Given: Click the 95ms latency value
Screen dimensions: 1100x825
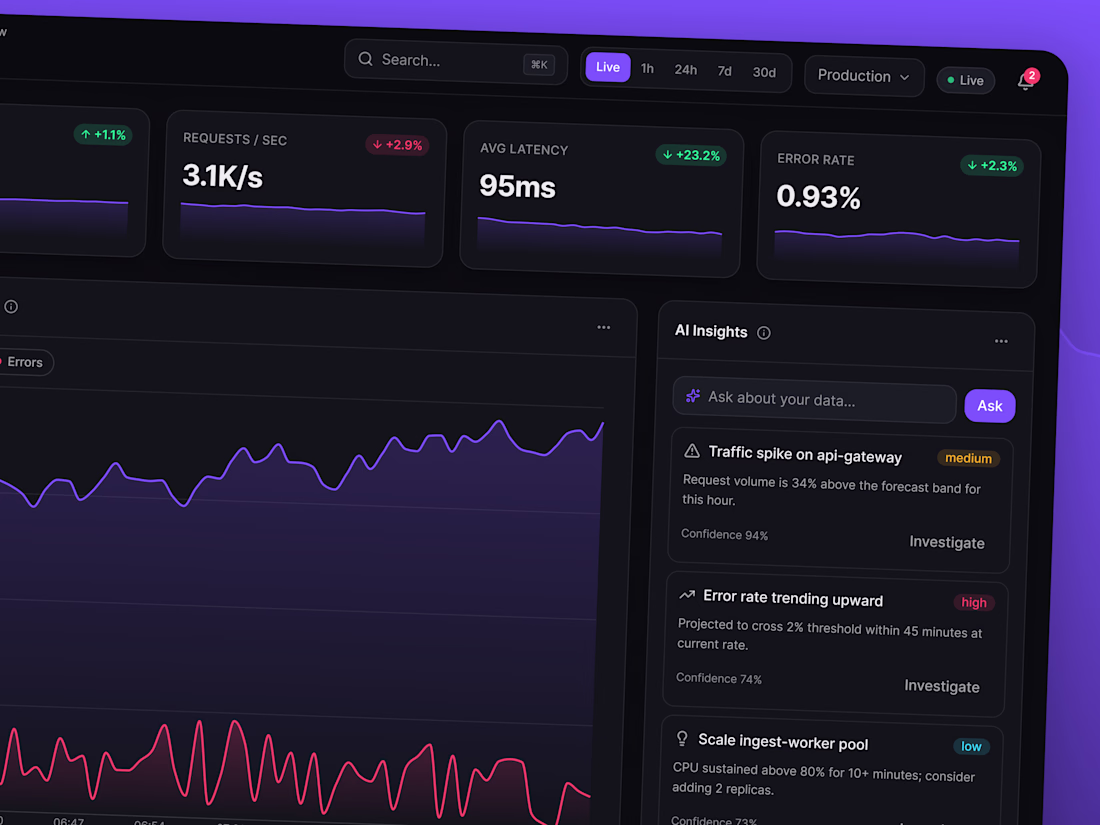Looking at the screenshot, I should point(517,187).
